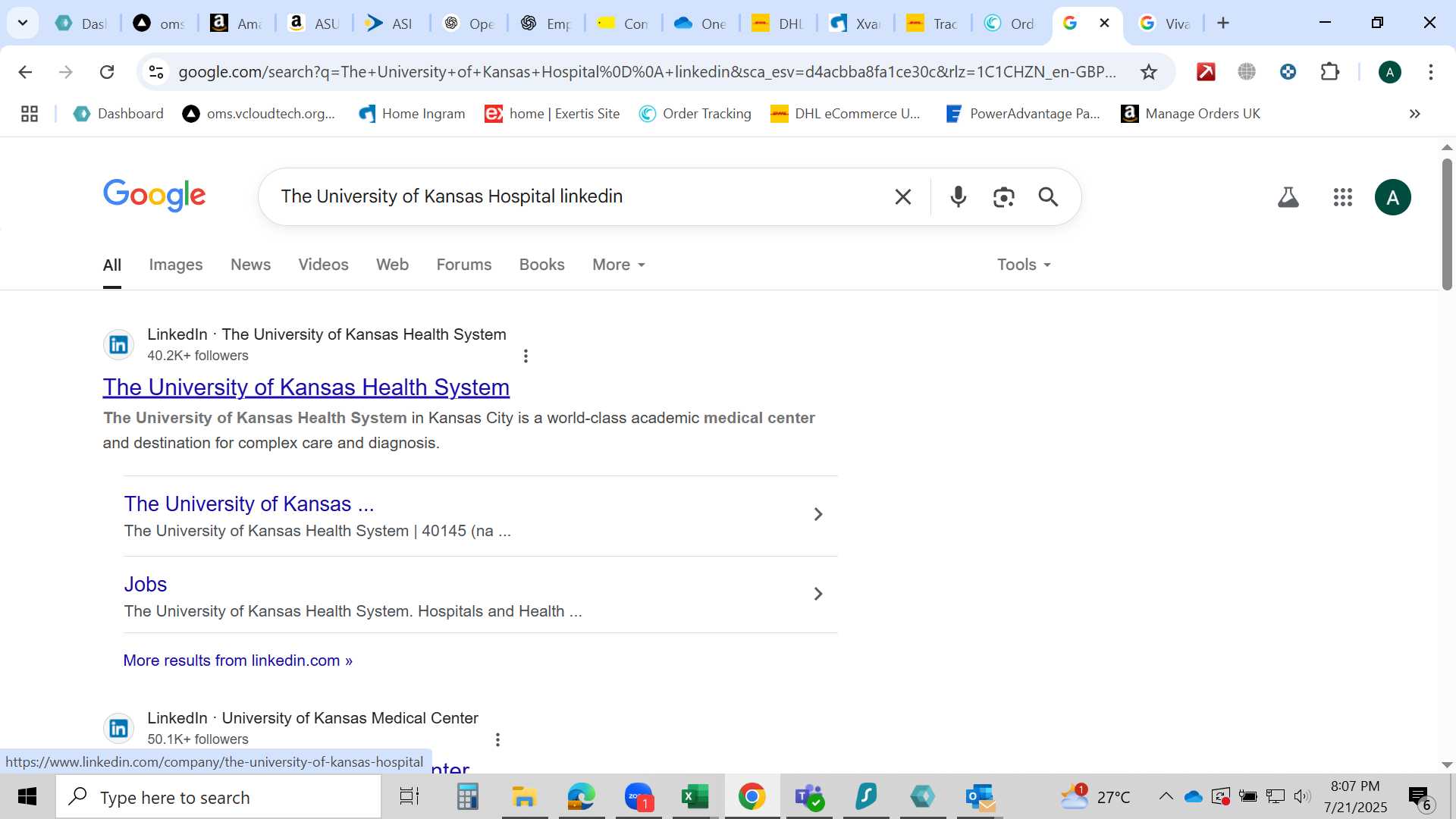The width and height of the screenshot is (1456, 819).
Task: Open Home Ingram bookmark
Action: (412, 114)
